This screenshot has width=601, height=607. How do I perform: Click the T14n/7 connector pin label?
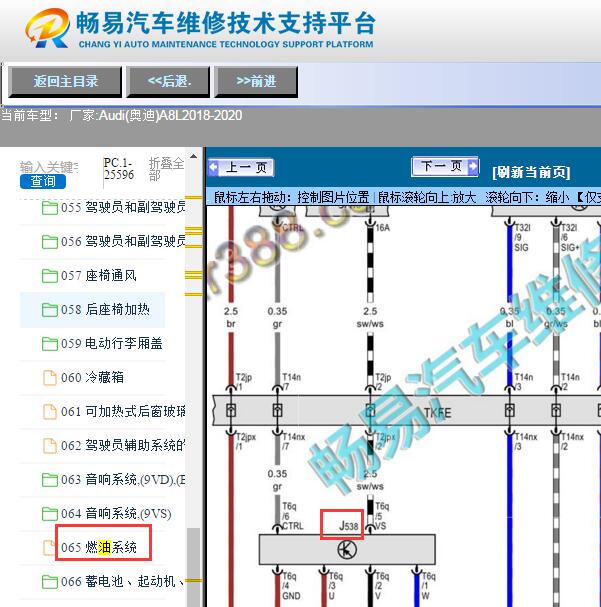coord(291,381)
